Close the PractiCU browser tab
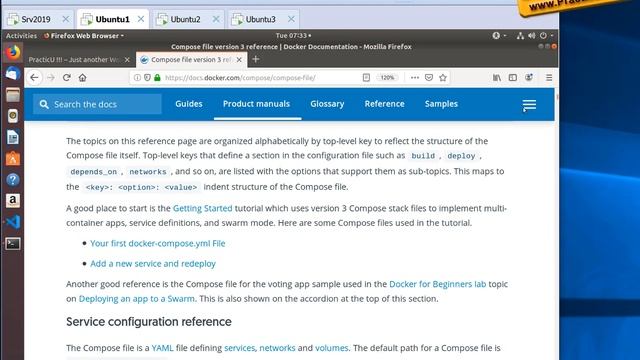Screen dimensions: 640x360 click(x=127, y=60)
